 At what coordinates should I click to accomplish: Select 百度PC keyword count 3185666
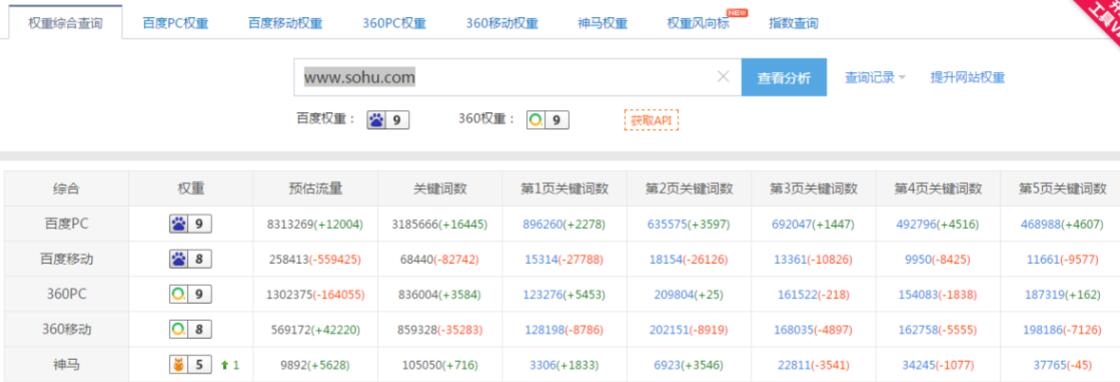tap(415, 224)
